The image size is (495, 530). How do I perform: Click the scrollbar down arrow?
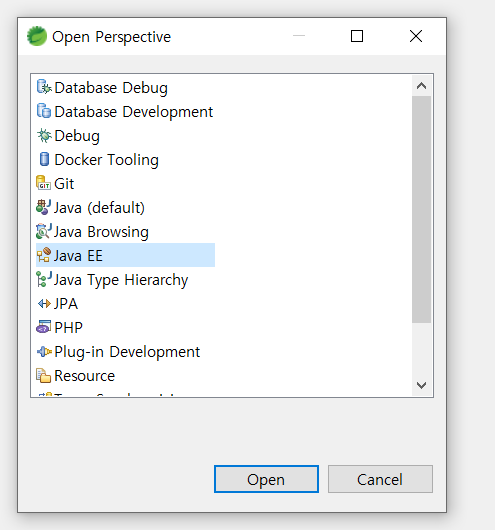[421, 385]
